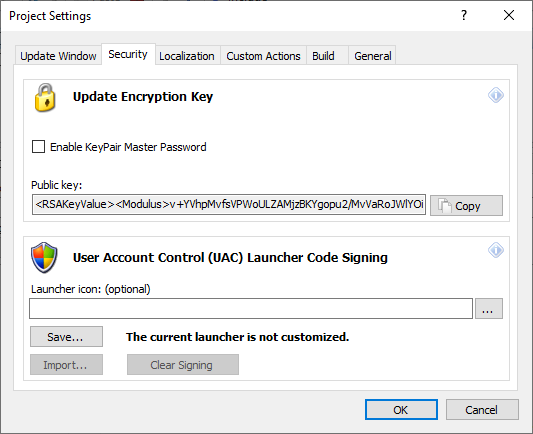
Task: Click the Public key text field
Action: pyautogui.click(x=229, y=205)
